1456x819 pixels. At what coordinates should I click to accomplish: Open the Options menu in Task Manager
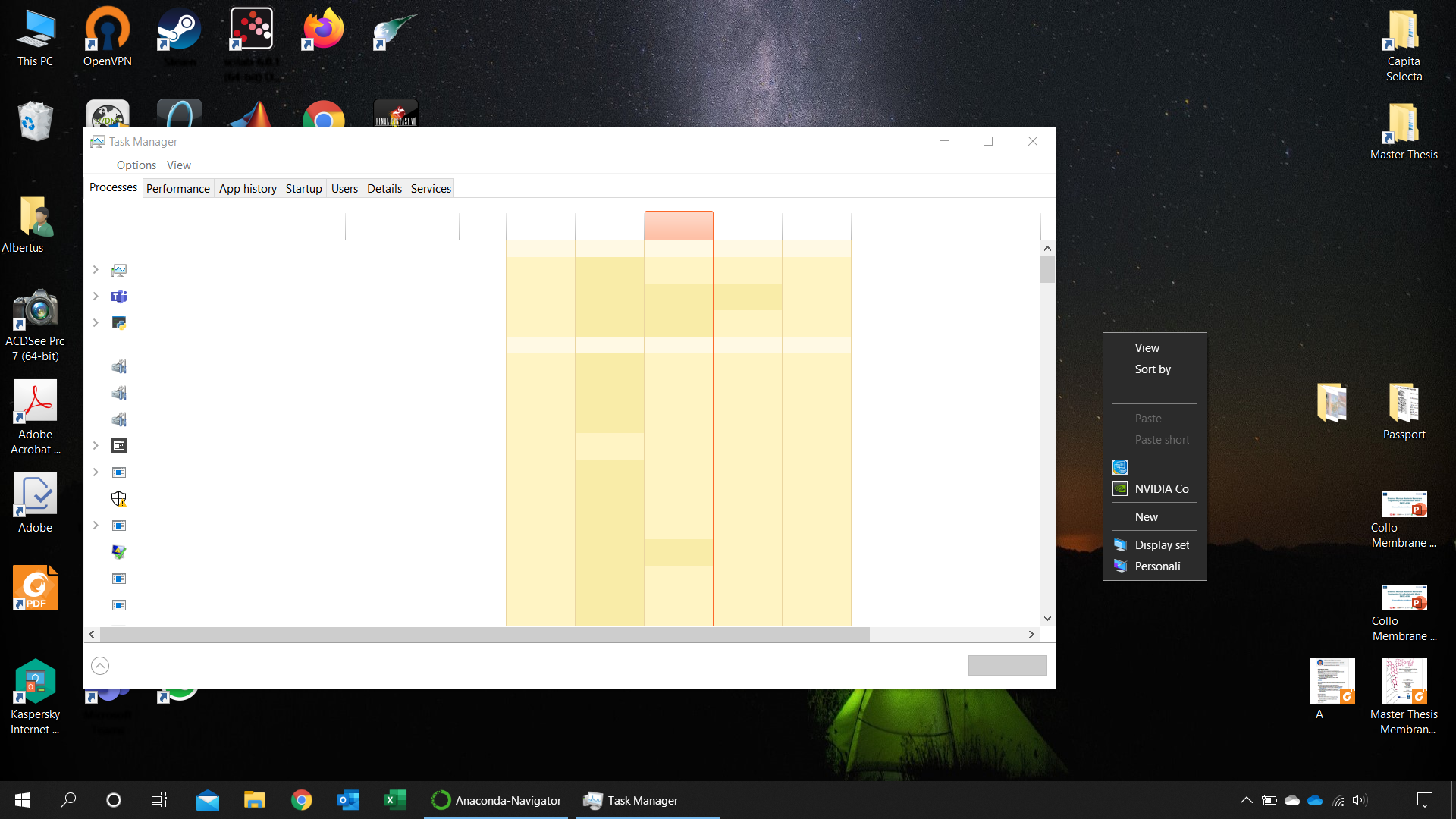pyautogui.click(x=136, y=165)
